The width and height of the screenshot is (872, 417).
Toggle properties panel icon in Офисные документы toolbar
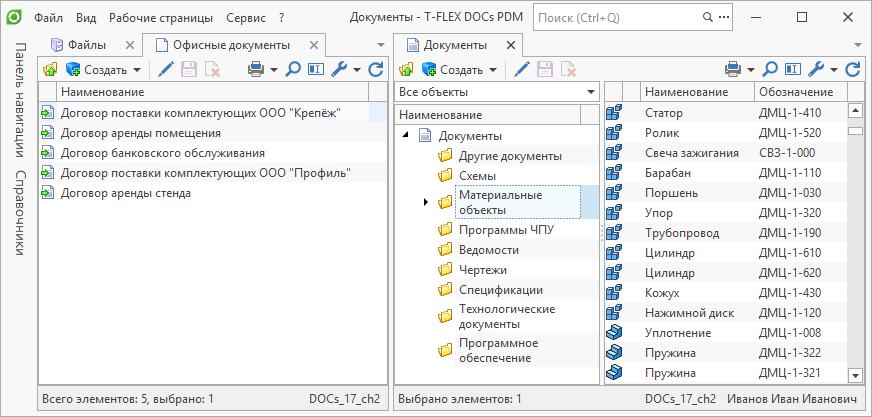tap(316, 70)
